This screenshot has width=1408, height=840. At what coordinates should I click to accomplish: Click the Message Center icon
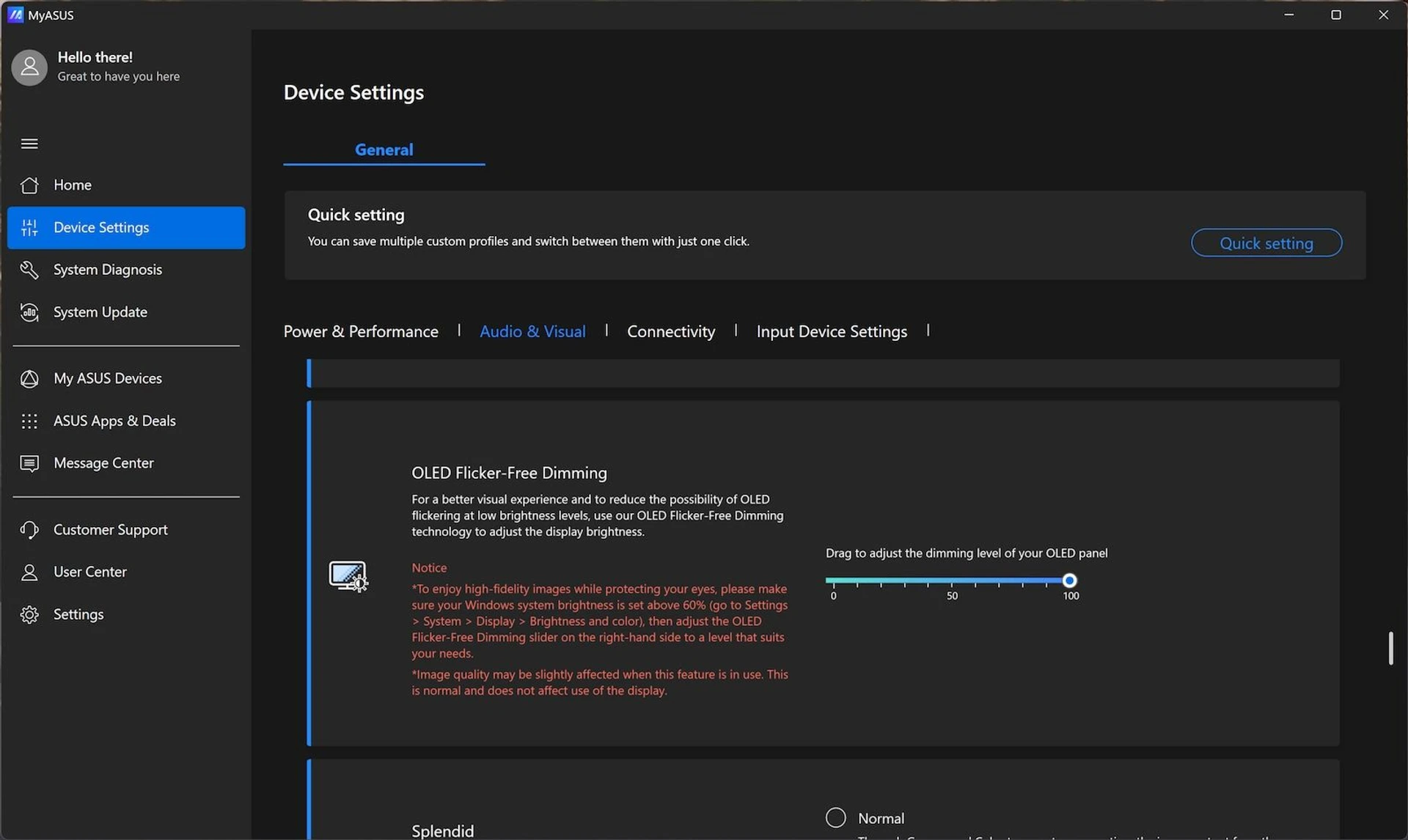tap(29, 463)
